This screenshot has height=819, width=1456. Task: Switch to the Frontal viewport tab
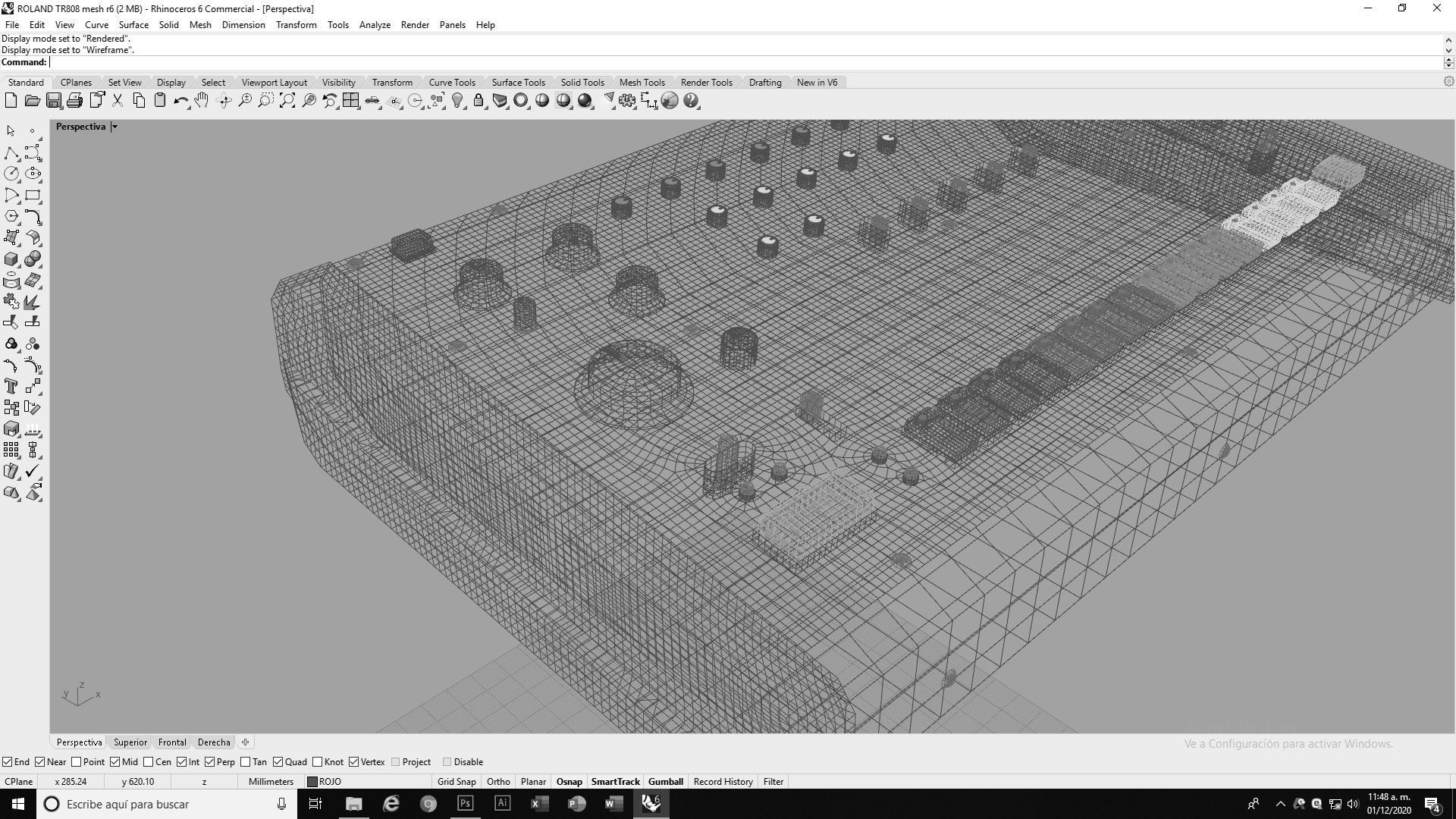coord(172,742)
